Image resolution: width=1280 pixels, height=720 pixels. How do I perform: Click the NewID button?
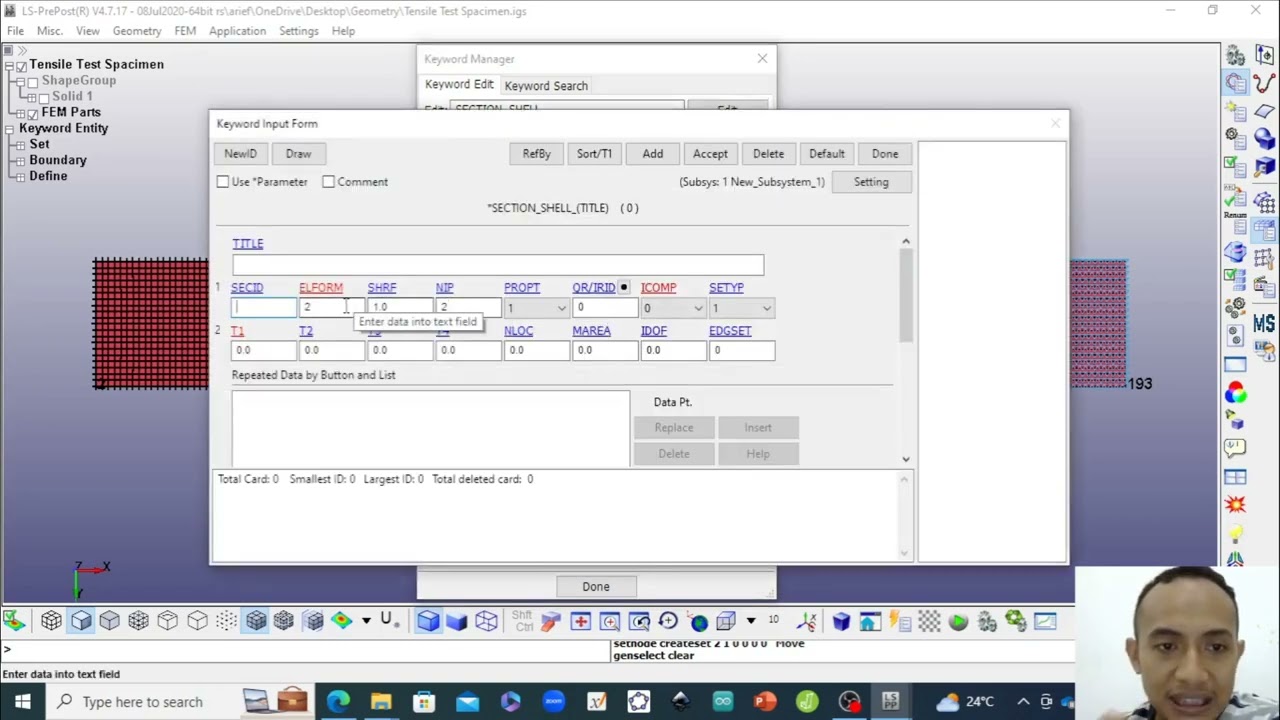pos(240,154)
